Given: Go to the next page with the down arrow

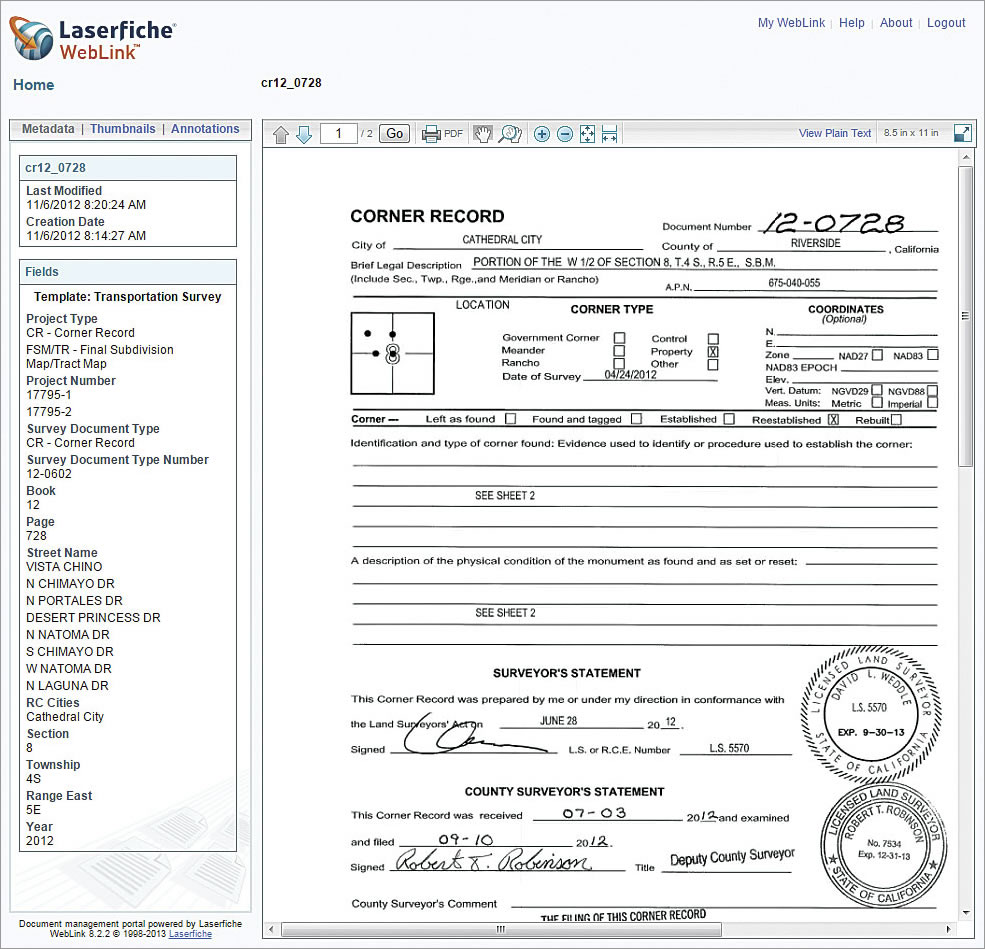Looking at the screenshot, I should click(x=304, y=134).
